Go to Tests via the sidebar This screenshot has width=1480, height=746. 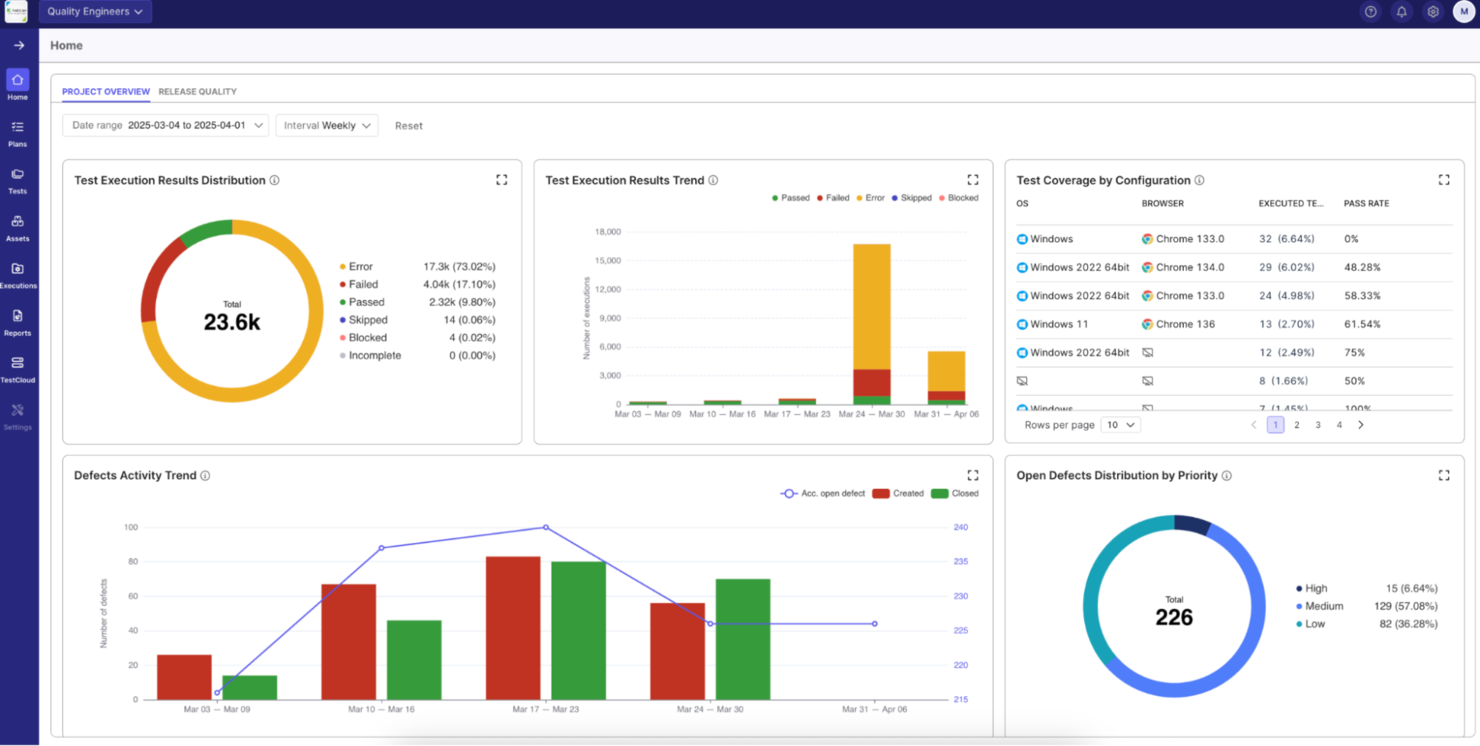click(17, 178)
